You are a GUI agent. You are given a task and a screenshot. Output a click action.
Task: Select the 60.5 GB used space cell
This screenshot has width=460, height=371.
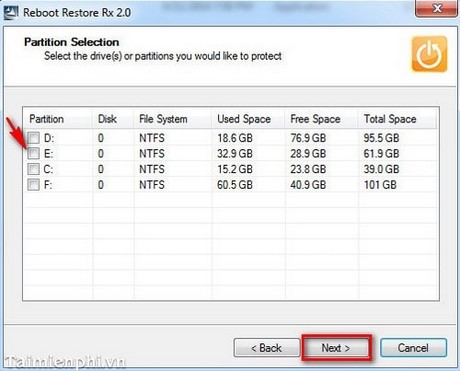pyautogui.click(x=235, y=185)
